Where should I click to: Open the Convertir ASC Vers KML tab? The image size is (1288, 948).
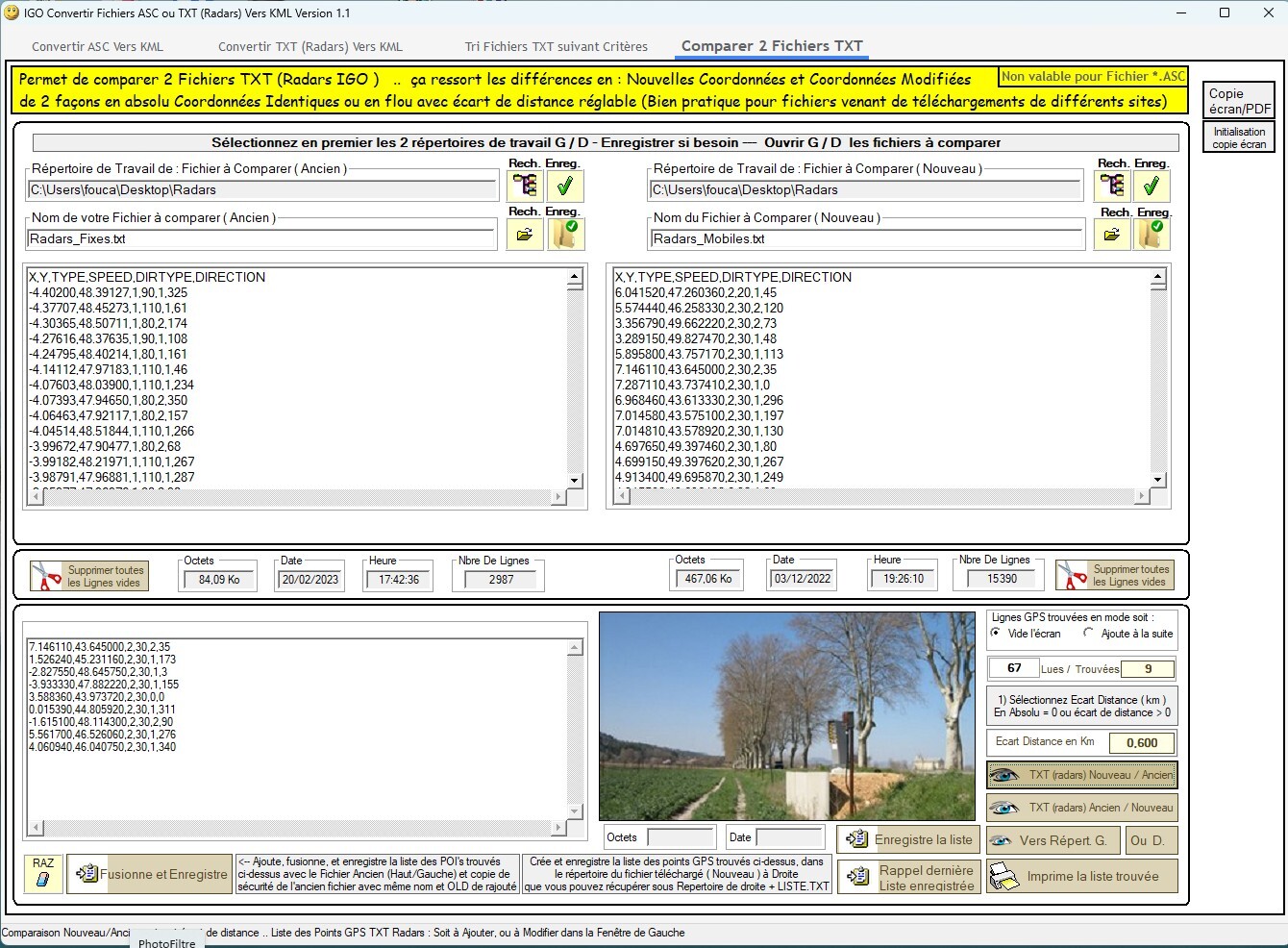tap(98, 46)
